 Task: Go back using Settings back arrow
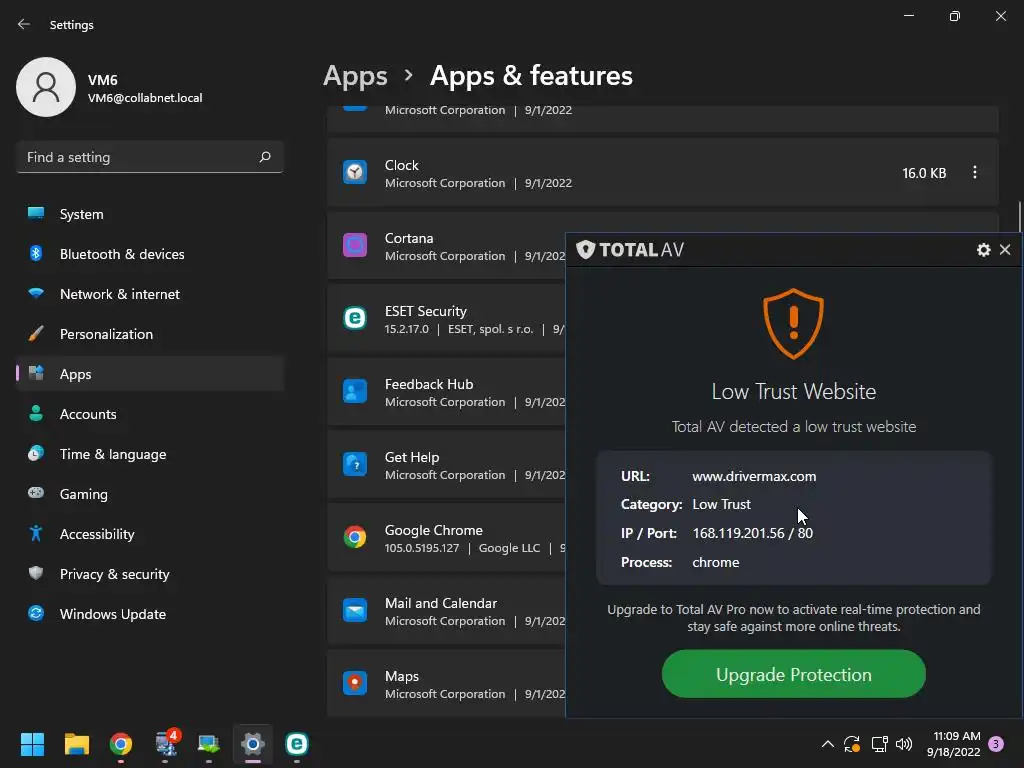tap(24, 24)
